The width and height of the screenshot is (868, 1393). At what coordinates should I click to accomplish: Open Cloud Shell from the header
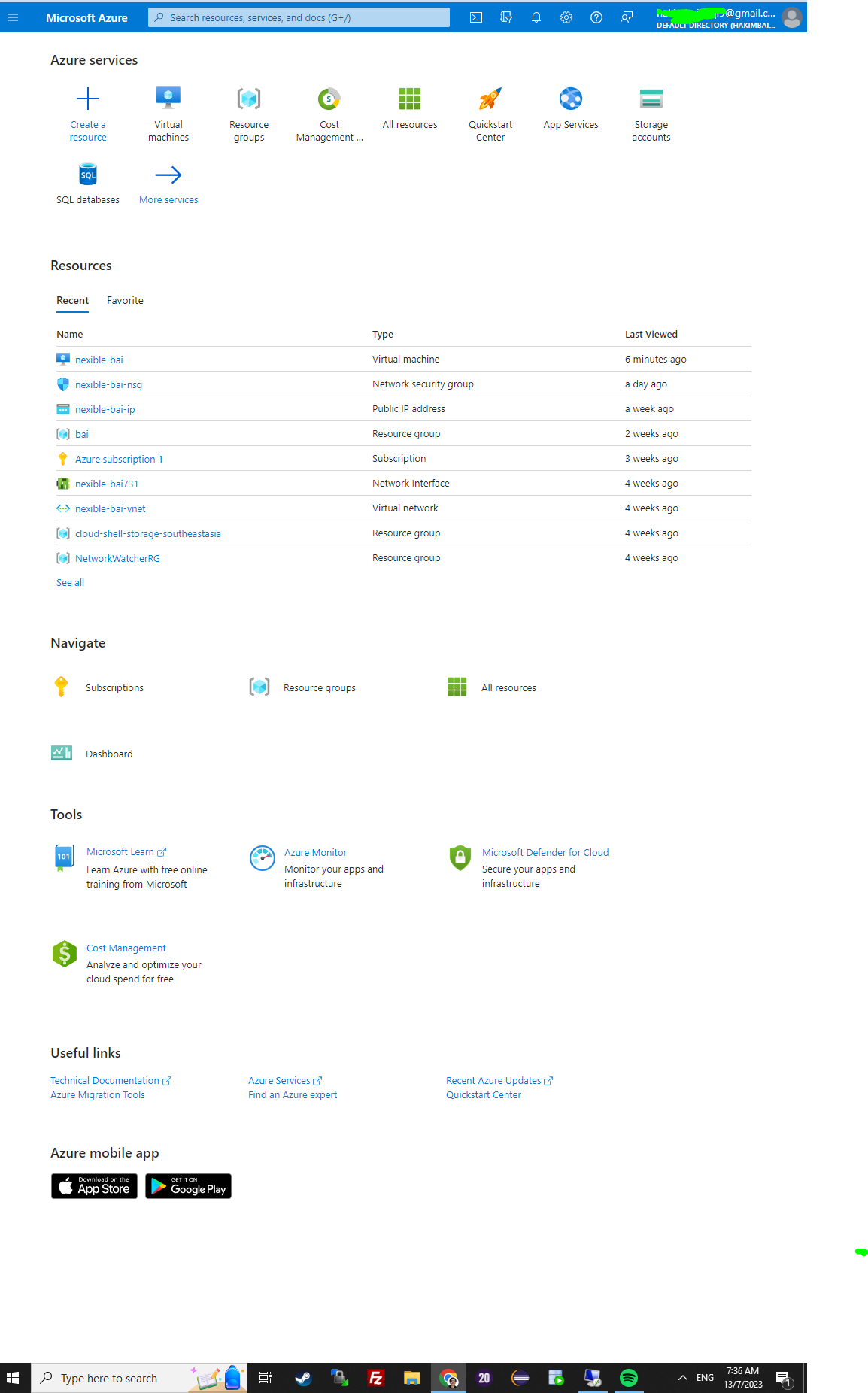point(476,17)
